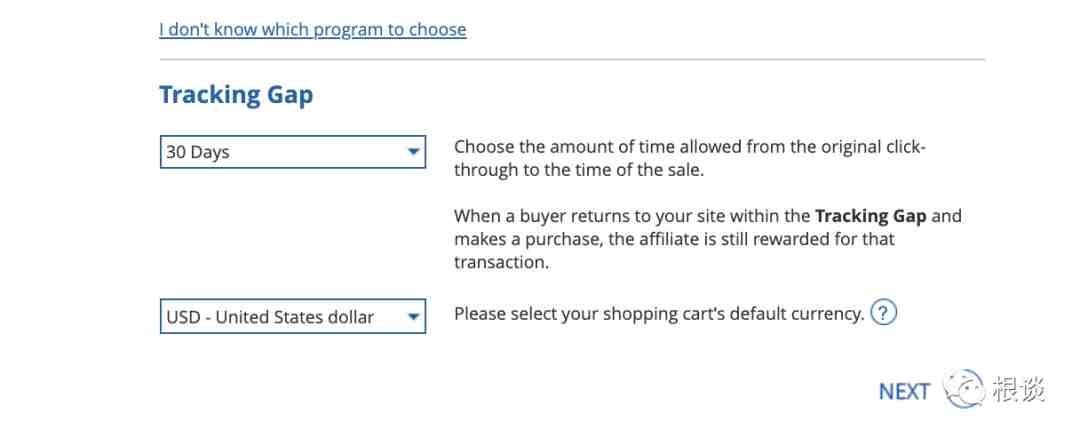
Task: Click the 根谈 watermark text
Action: point(1019,389)
